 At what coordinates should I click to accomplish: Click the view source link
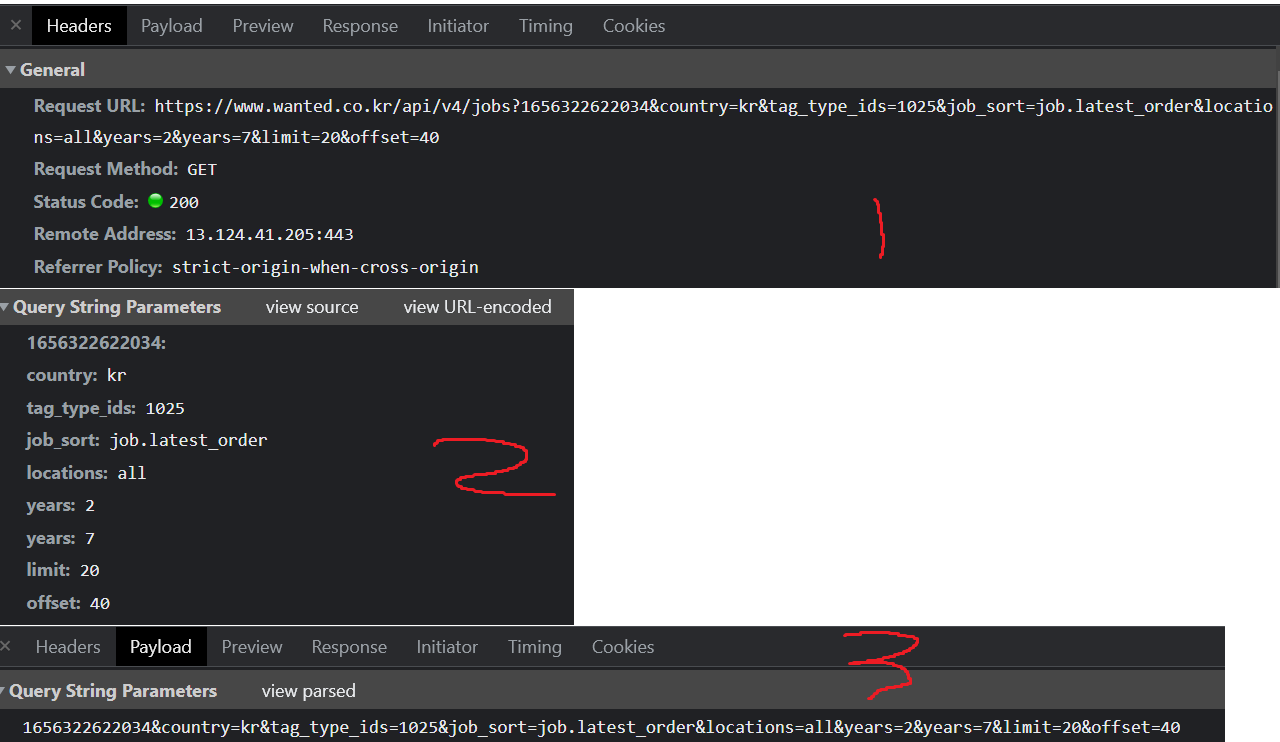(312, 307)
